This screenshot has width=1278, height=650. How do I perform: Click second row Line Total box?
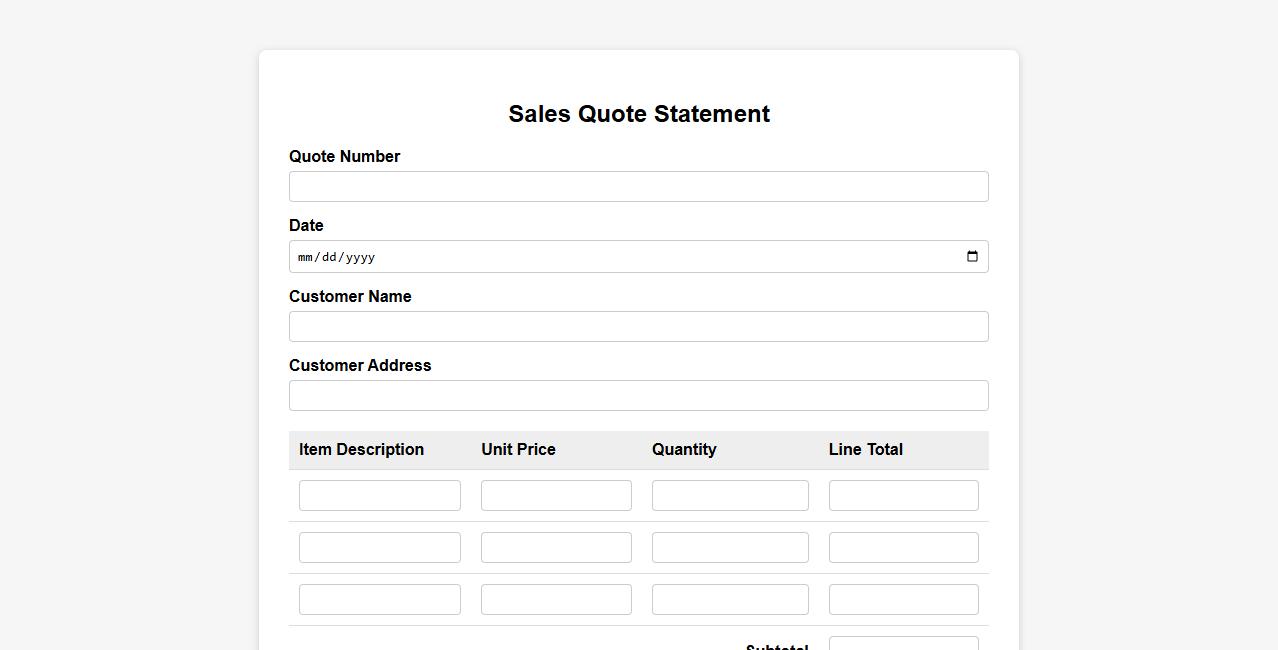903,548
